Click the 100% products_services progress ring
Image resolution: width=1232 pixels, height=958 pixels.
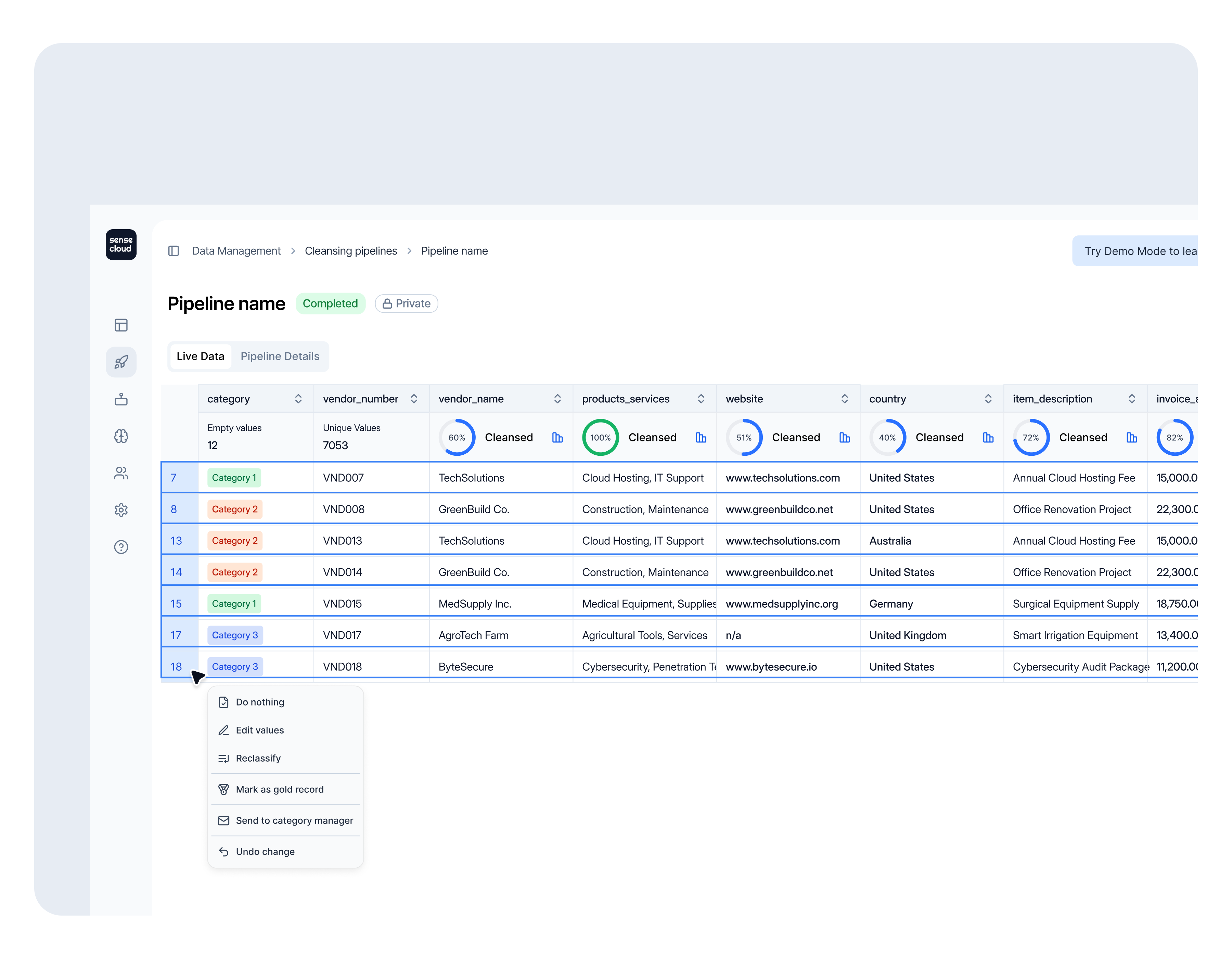pyautogui.click(x=600, y=438)
